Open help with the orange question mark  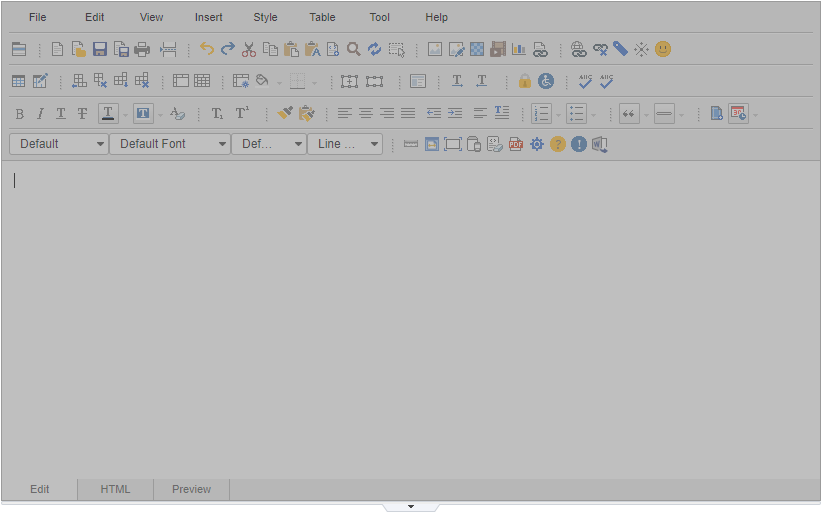pos(558,144)
